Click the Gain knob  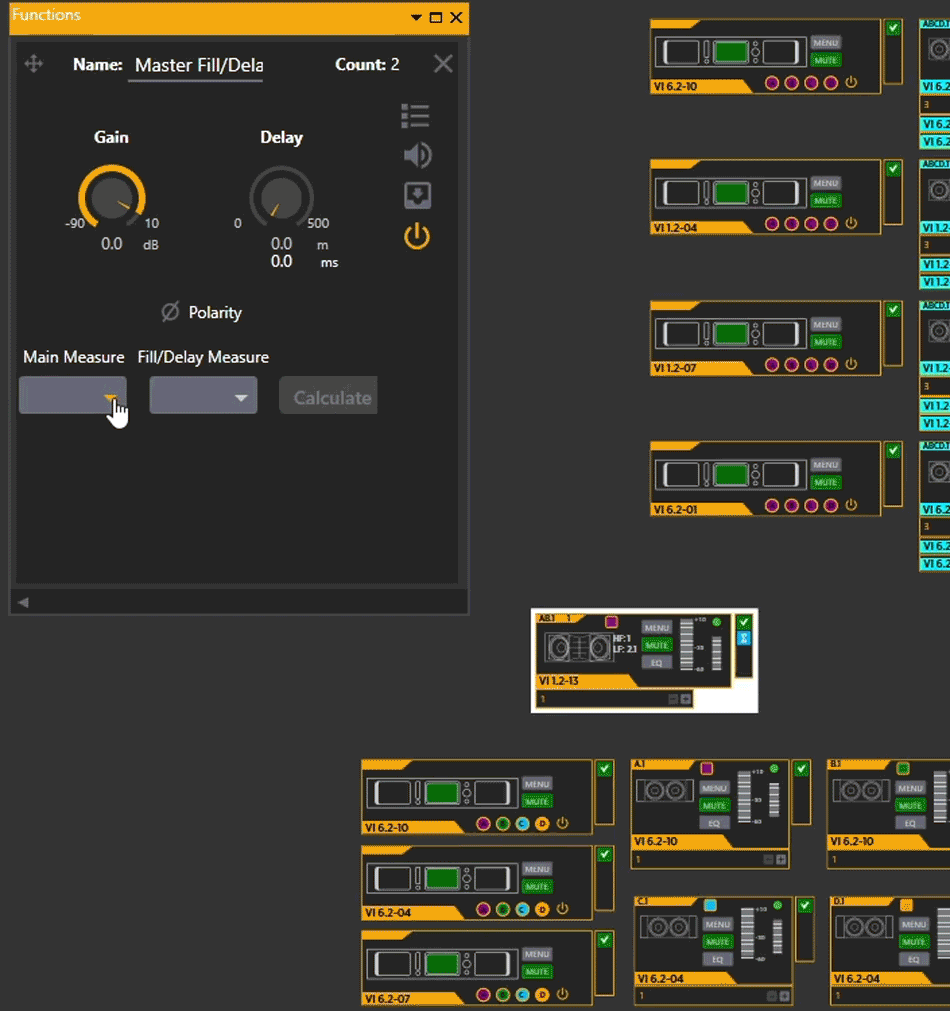click(111, 197)
